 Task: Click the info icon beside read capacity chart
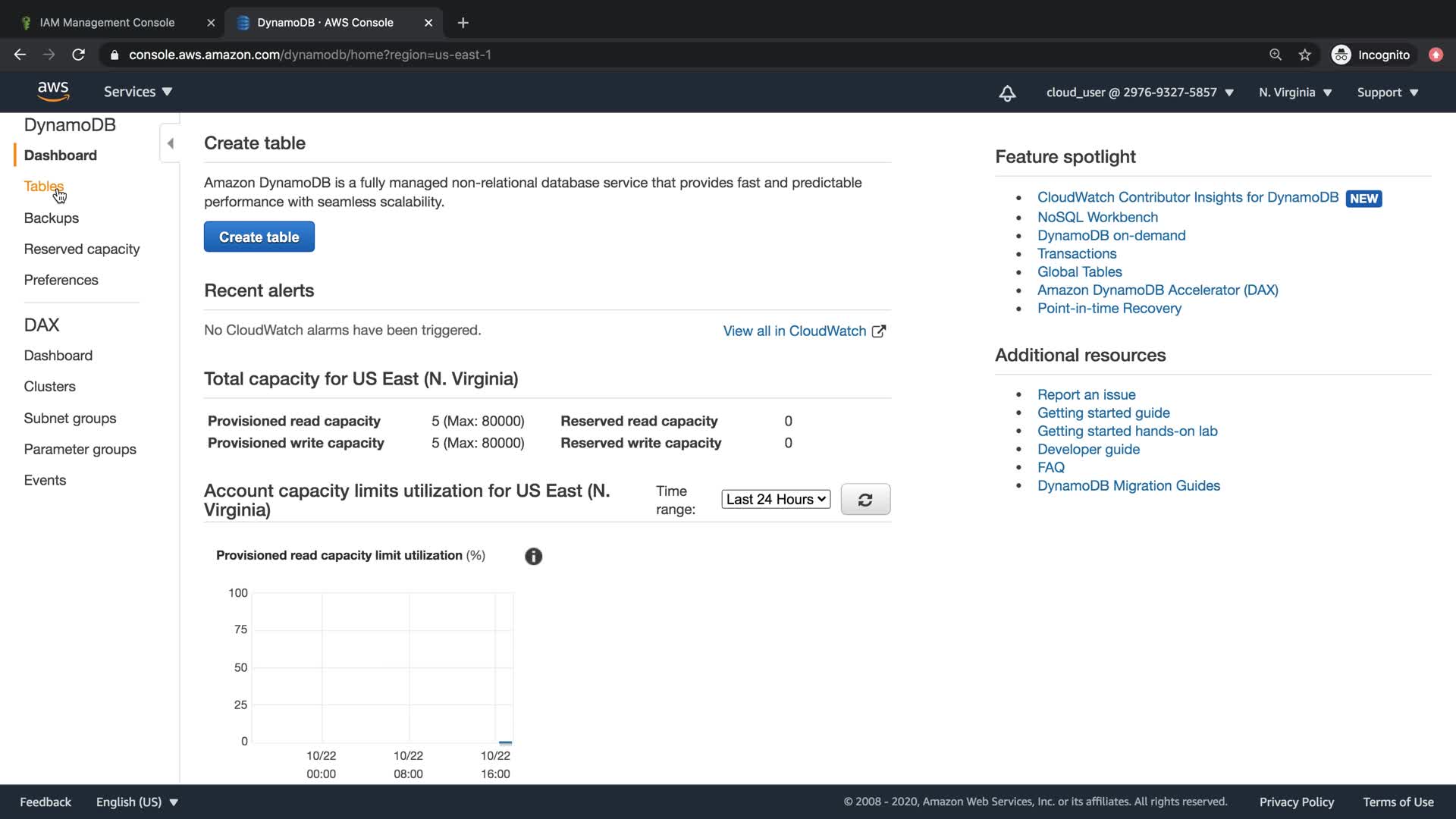(x=533, y=557)
